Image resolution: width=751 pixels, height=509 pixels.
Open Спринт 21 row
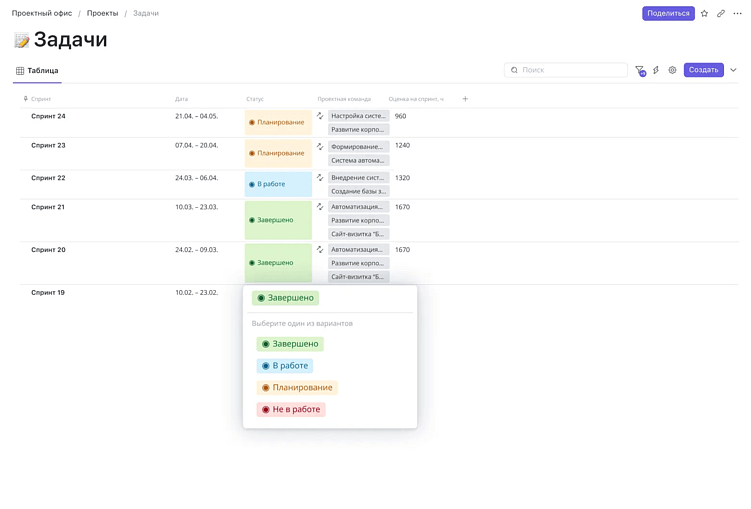(x=48, y=207)
